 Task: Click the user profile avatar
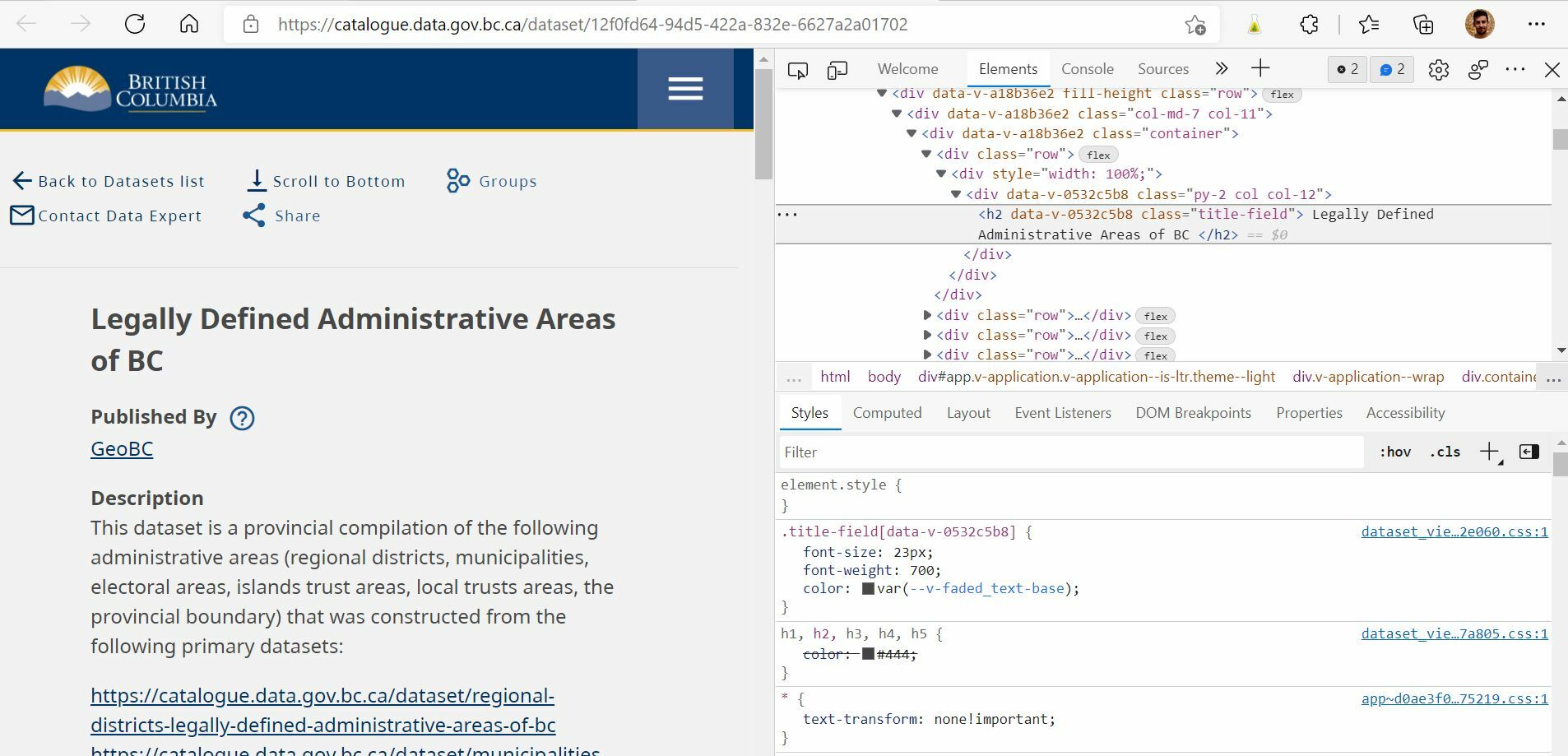[x=1480, y=24]
